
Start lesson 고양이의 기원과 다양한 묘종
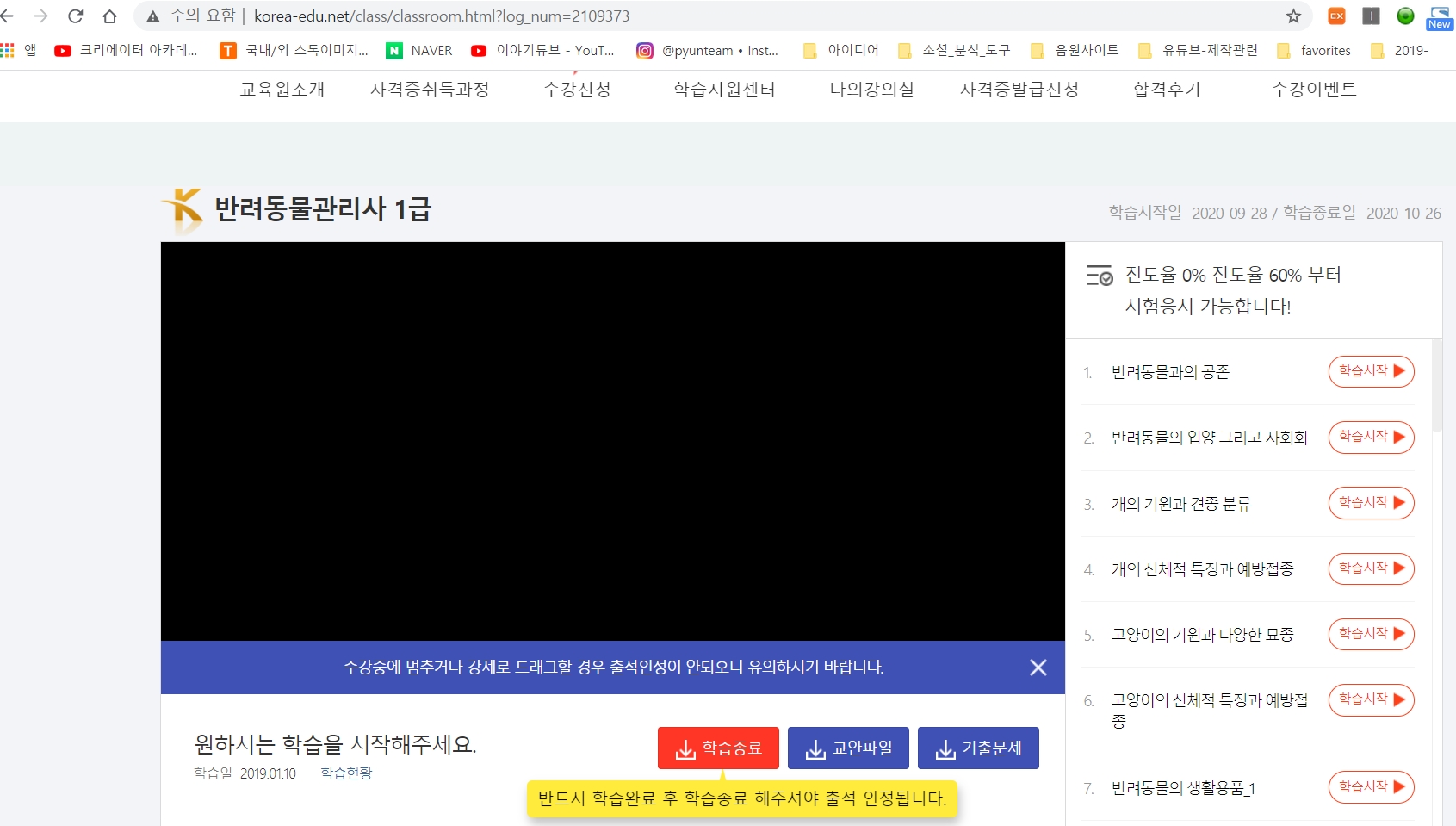click(1372, 634)
